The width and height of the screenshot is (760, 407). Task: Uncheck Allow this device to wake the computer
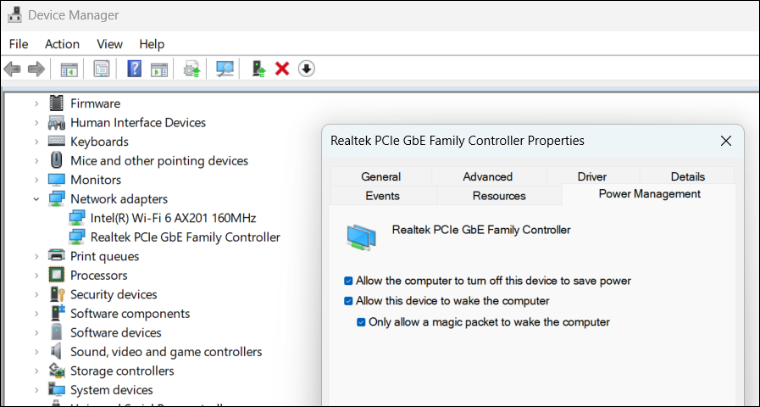pos(348,301)
